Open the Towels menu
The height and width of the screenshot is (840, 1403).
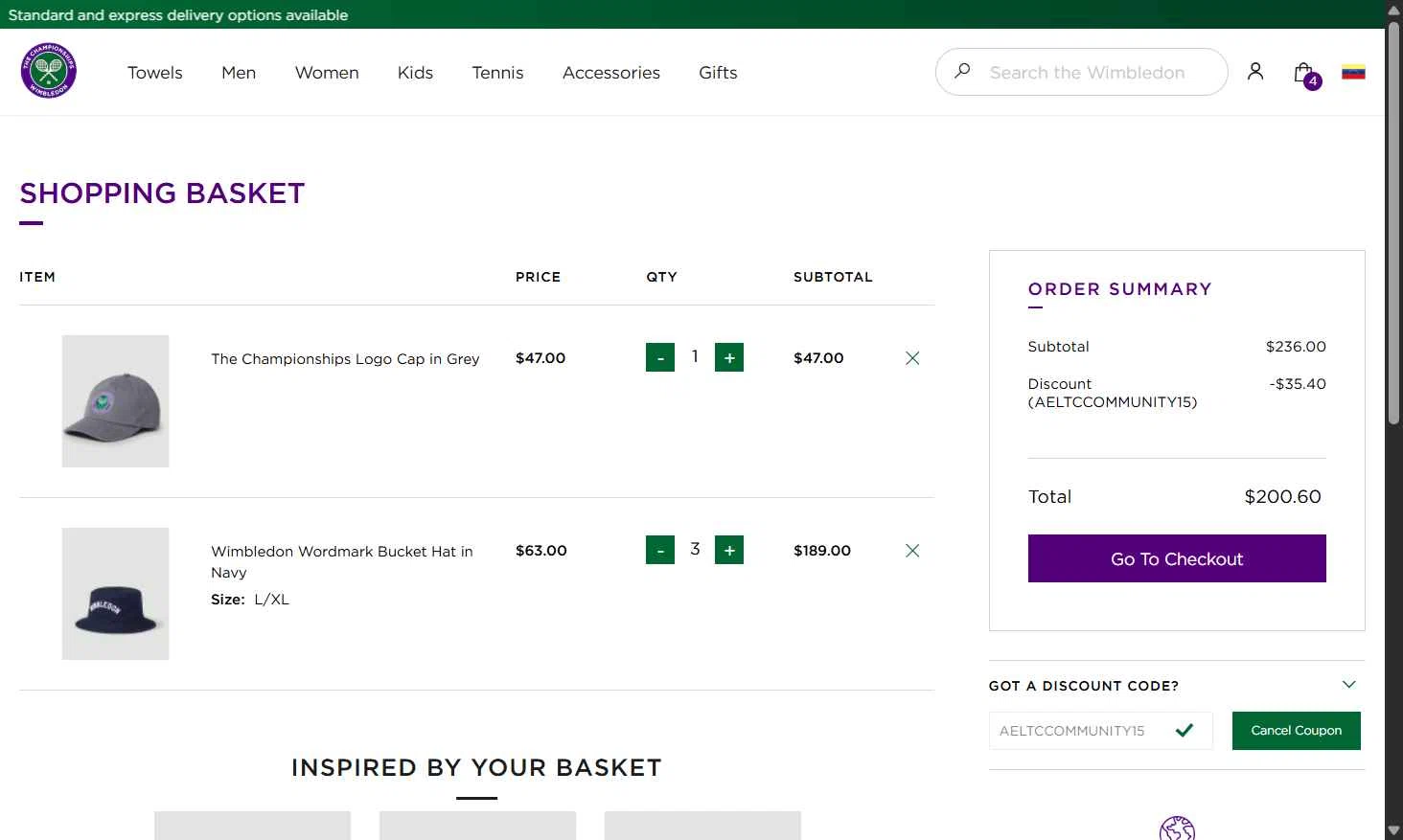[154, 73]
